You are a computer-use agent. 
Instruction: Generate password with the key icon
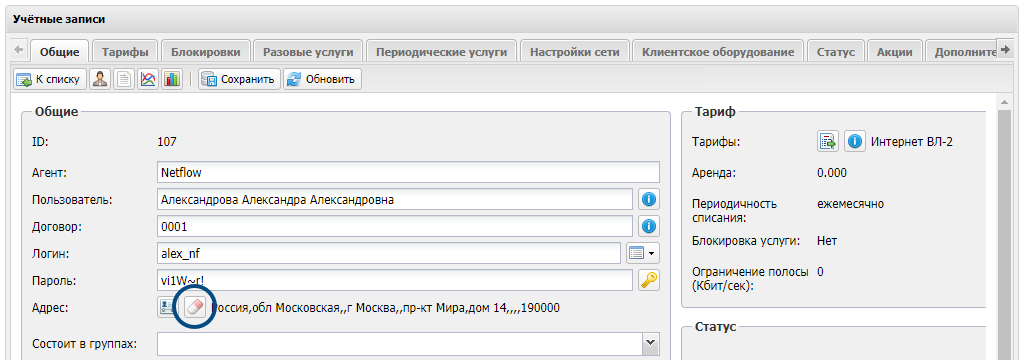pyautogui.click(x=648, y=280)
